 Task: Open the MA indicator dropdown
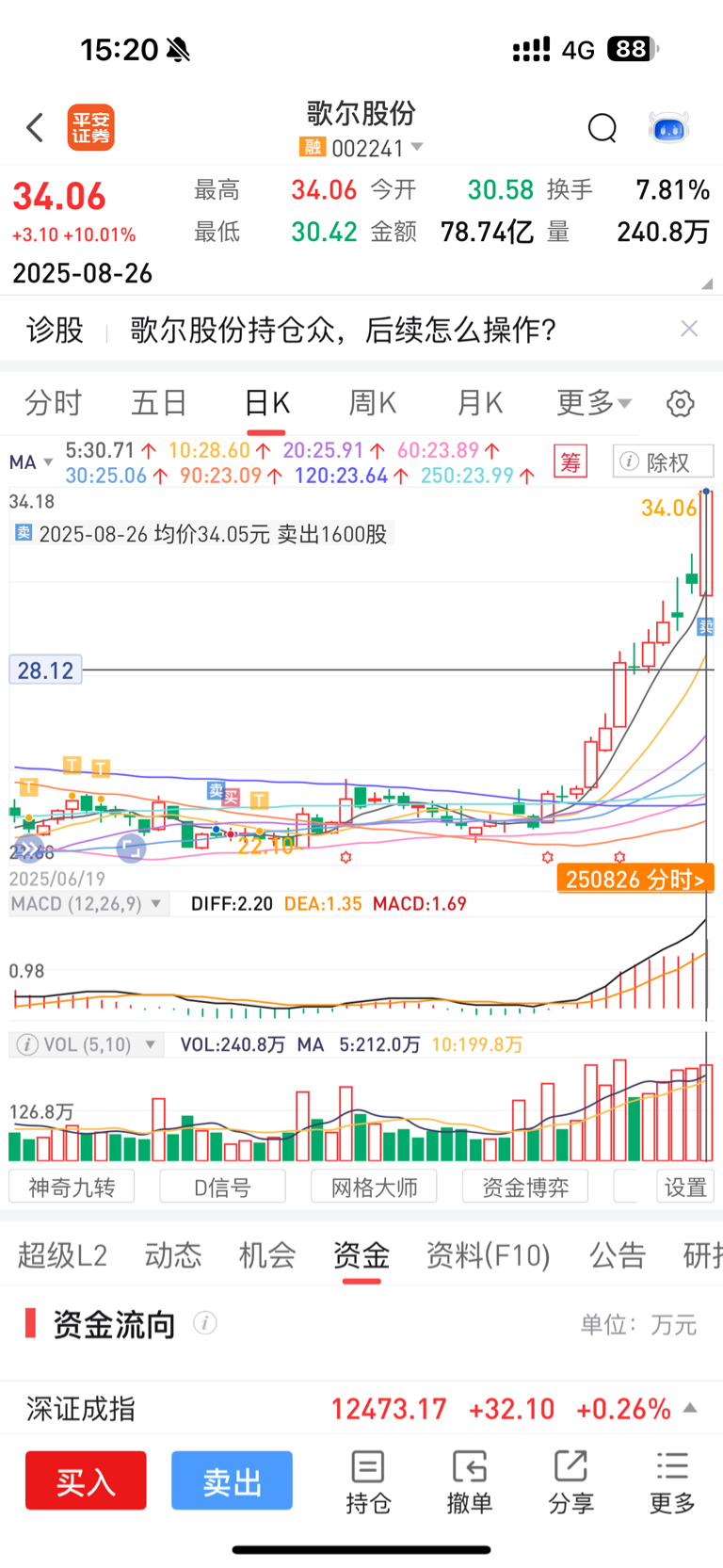tap(31, 462)
